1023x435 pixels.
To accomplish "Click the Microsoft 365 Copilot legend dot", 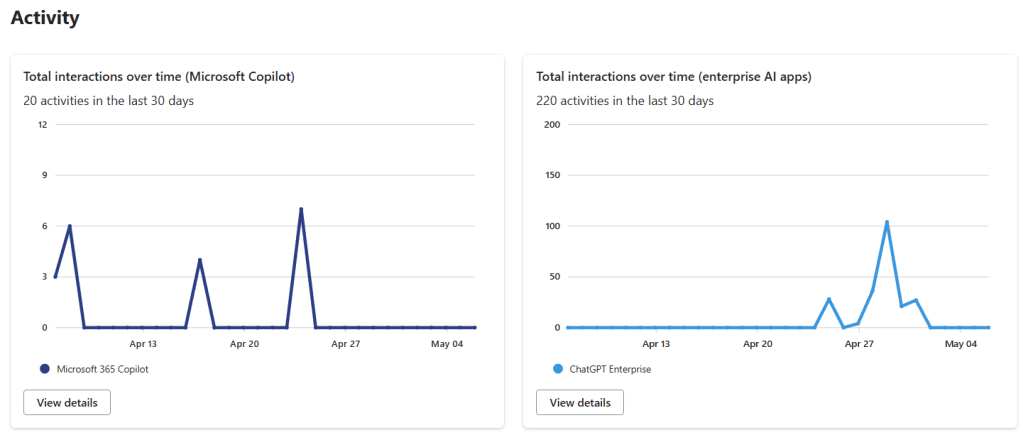I will [x=44, y=369].
